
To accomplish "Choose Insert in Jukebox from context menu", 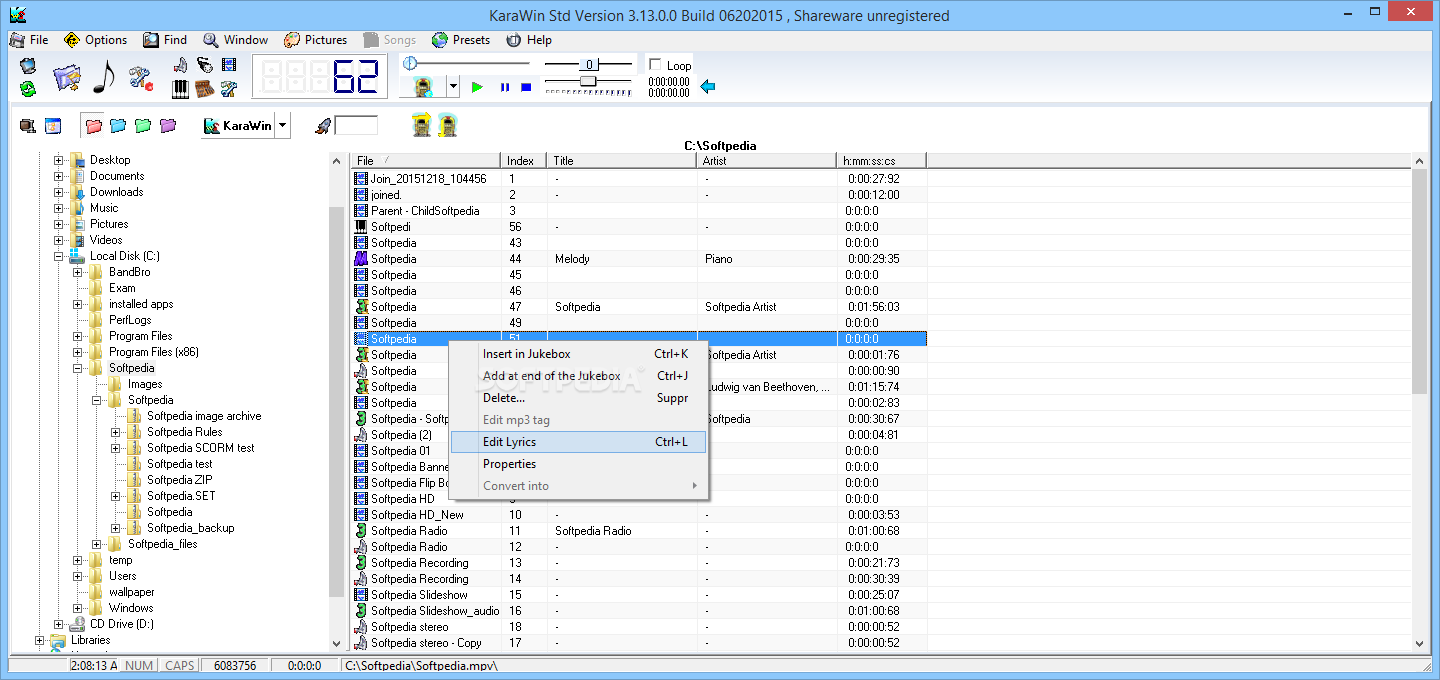I will 579,354.
